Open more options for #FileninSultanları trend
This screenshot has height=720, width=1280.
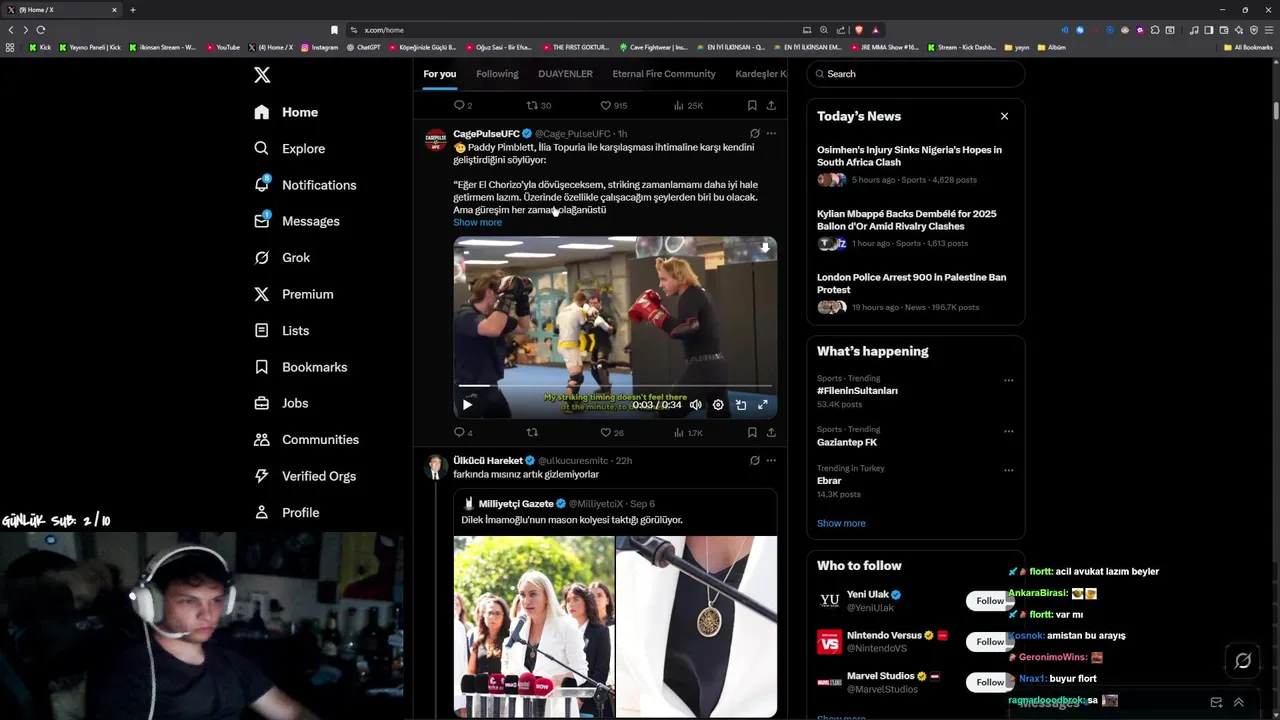(1008, 380)
